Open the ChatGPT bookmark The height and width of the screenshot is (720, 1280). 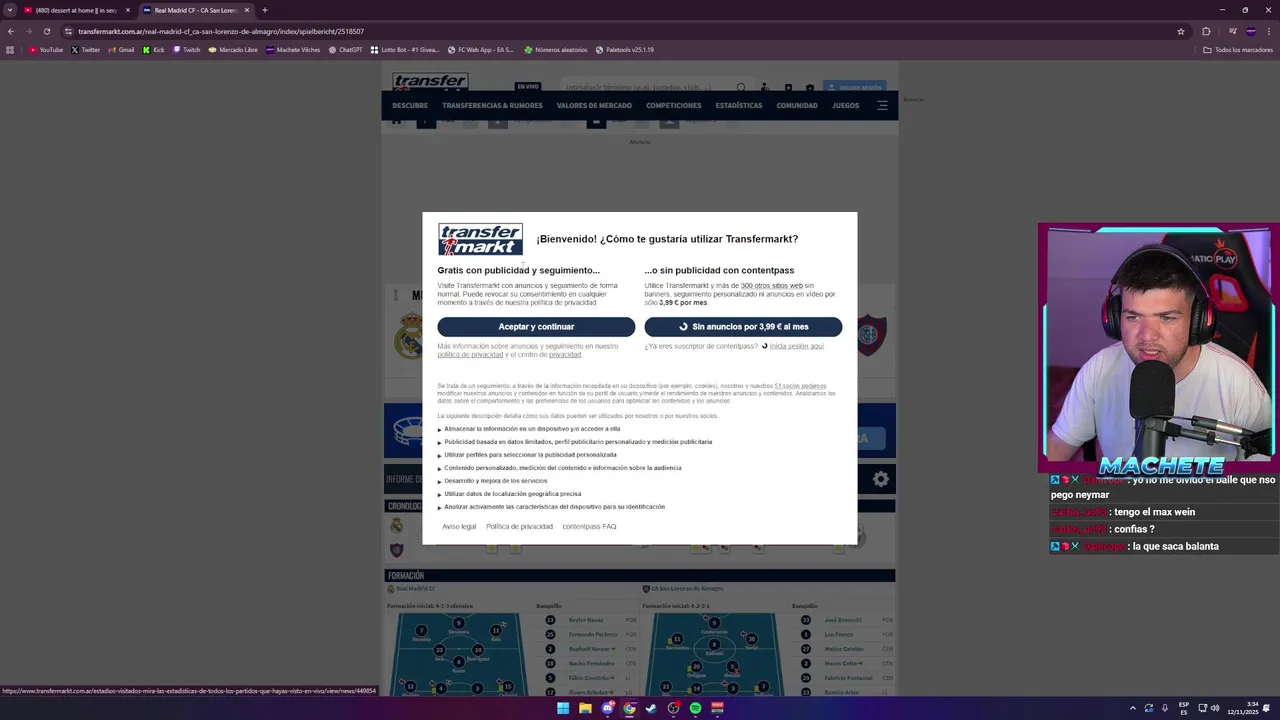click(x=346, y=49)
